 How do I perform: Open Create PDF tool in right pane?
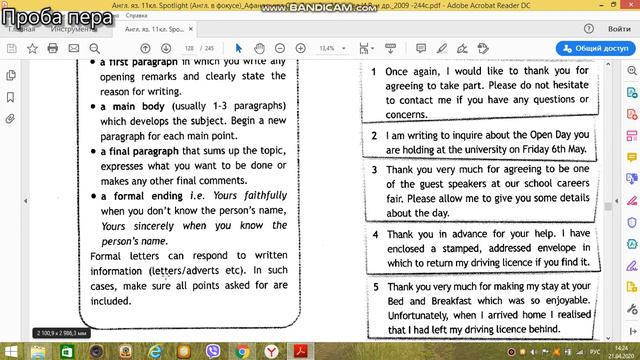click(x=632, y=114)
